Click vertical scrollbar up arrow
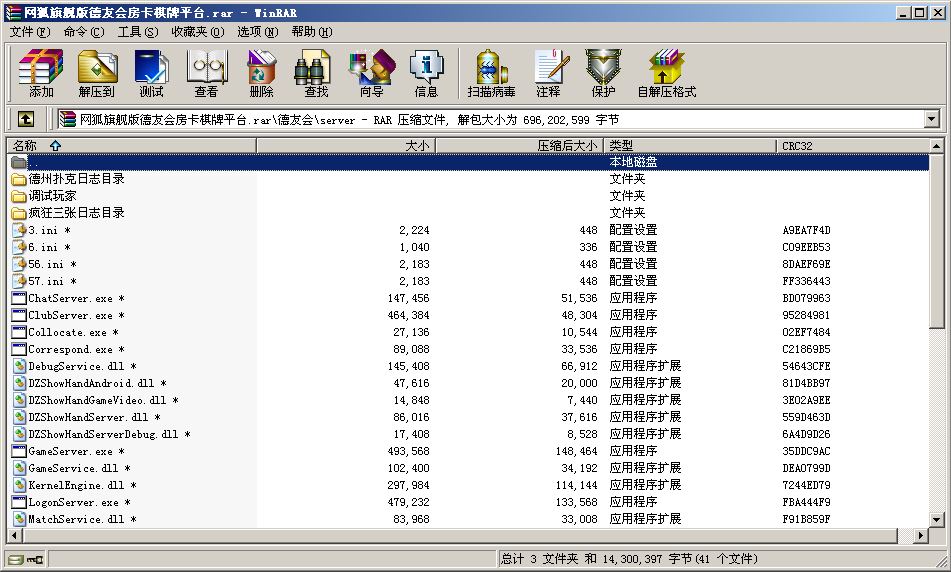The image size is (951, 572). pyautogui.click(x=936, y=146)
